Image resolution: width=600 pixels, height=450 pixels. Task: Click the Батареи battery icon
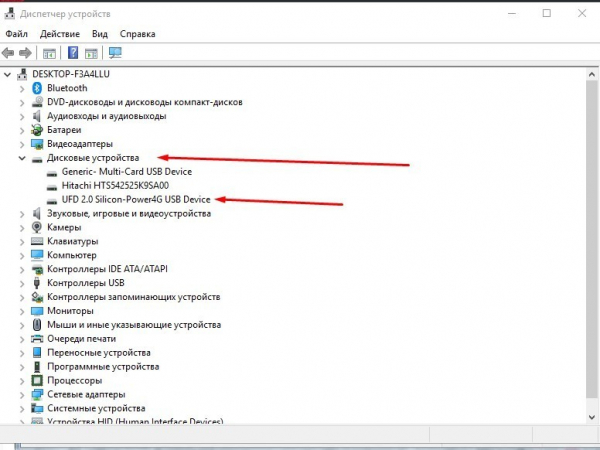point(37,130)
